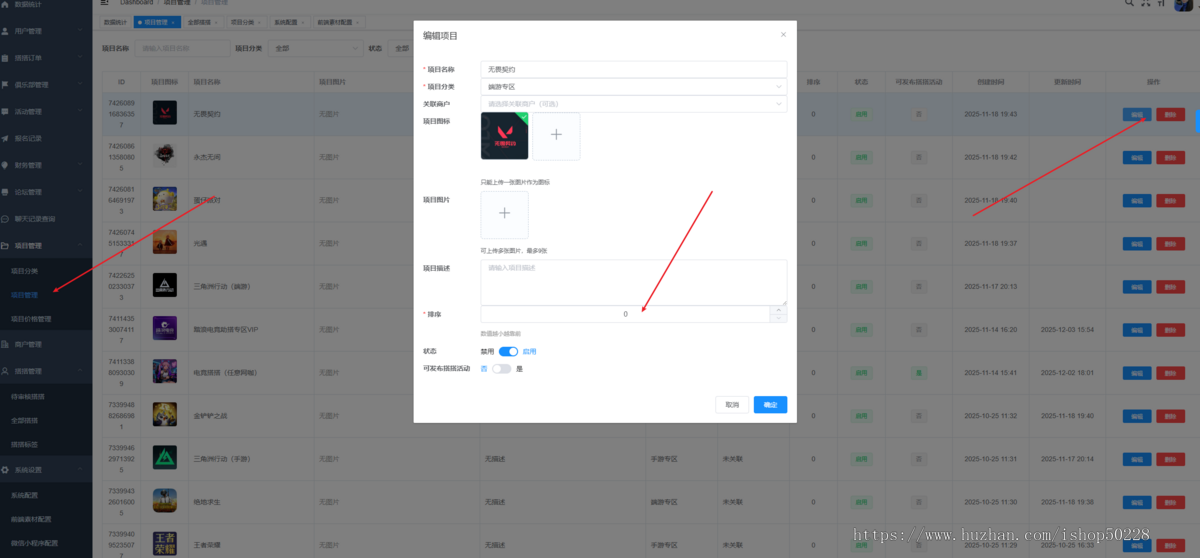Expand the 用户管理 sidebar arrow
Screen dimensions: 1200x558
click(x=81, y=31)
